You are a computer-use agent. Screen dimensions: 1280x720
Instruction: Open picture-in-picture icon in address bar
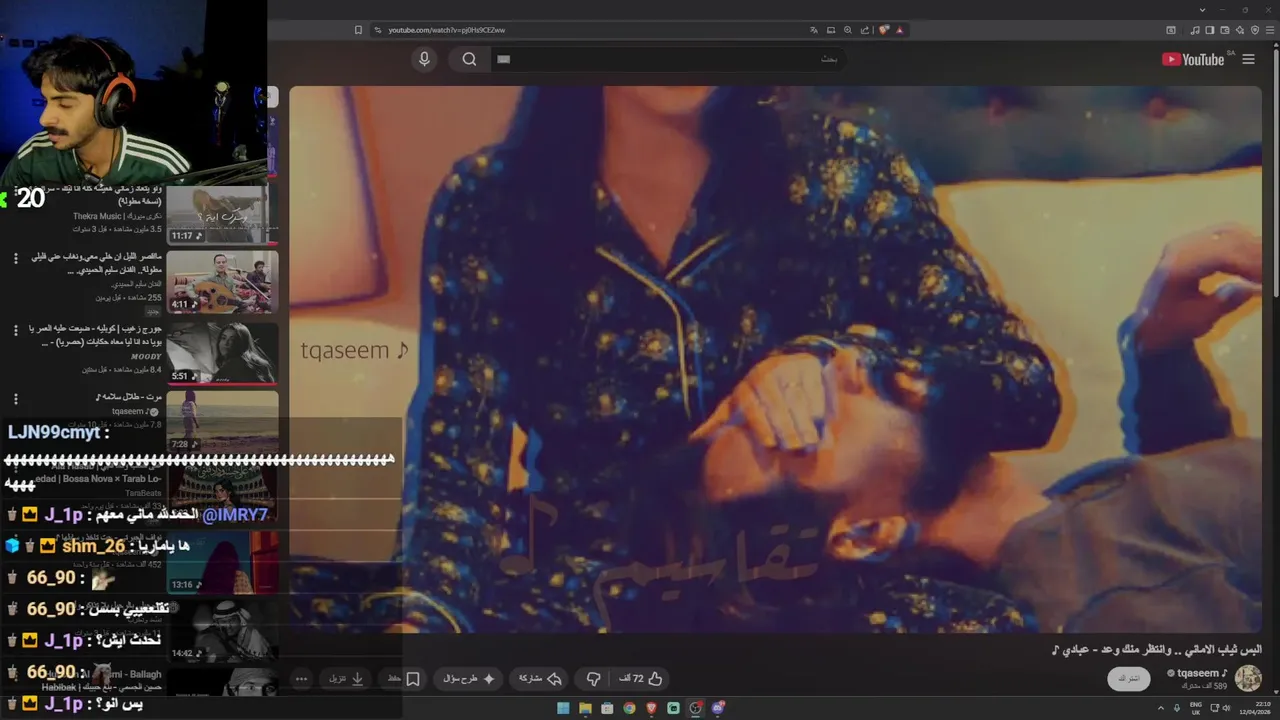pyautogui.click(x=831, y=30)
